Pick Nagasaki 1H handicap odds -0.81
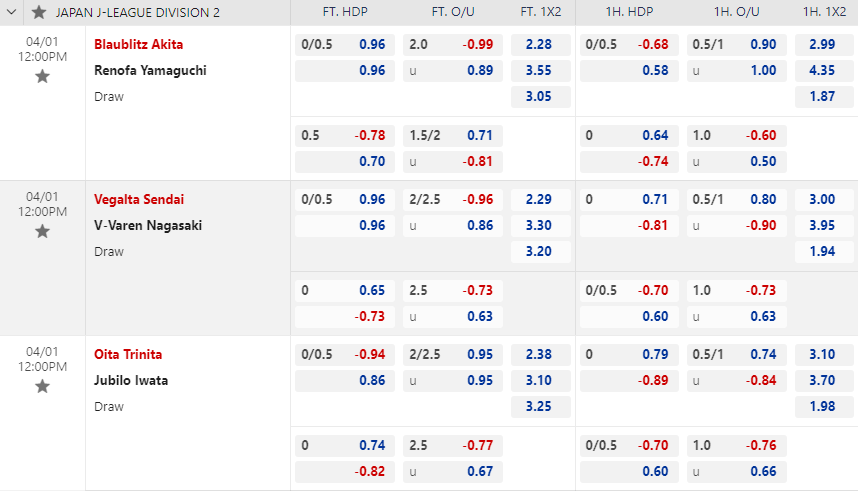 tap(629, 226)
